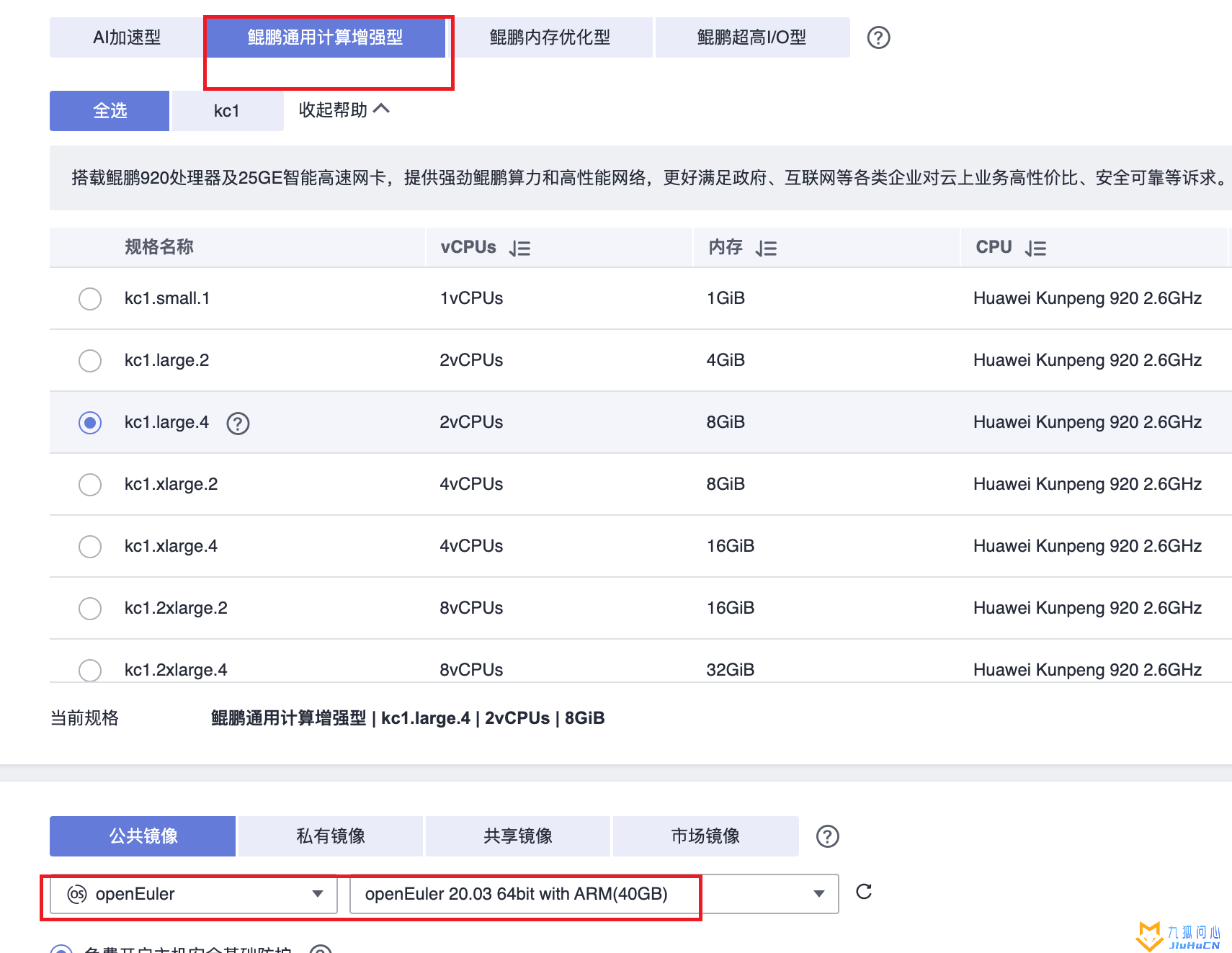This screenshot has width=1232, height=953.
Task: Select 私有镜像 tab
Action: click(331, 836)
